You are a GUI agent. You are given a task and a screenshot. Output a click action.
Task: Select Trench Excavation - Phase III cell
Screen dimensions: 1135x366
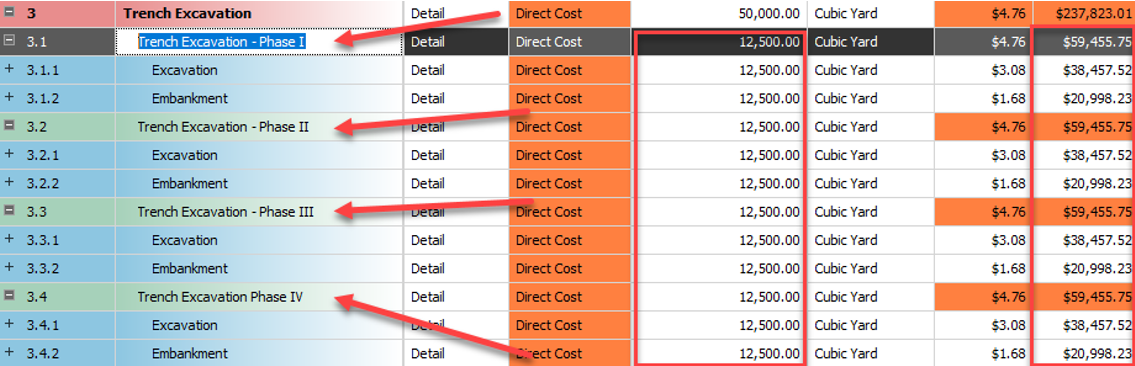pyautogui.click(x=259, y=212)
